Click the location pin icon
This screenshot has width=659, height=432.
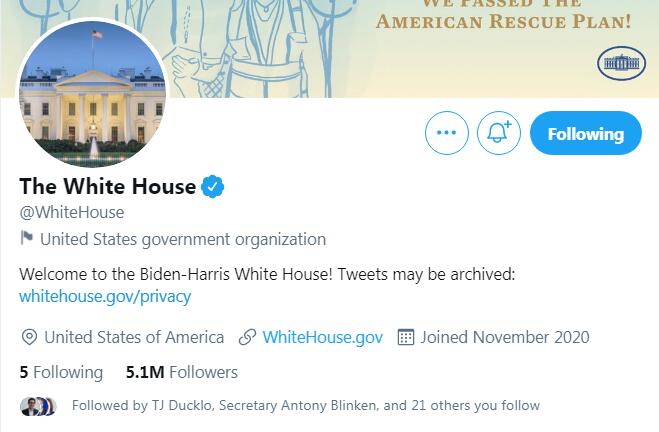tap(29, 337)
